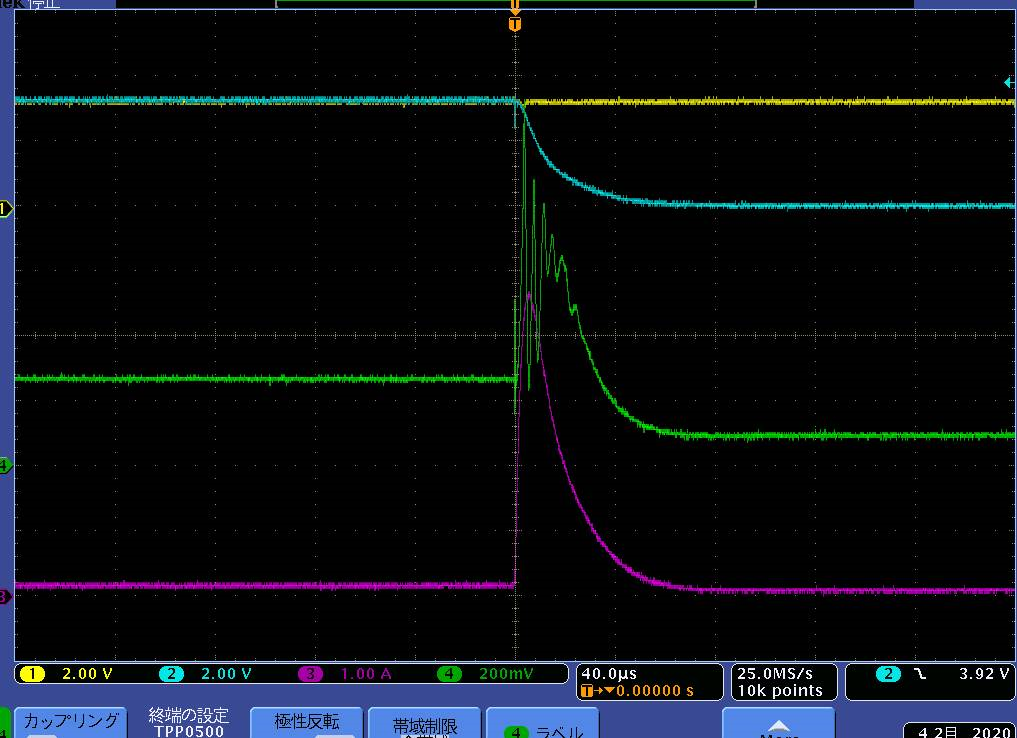Click the cyan trigger level arrow at right edge

[1009, 82]
